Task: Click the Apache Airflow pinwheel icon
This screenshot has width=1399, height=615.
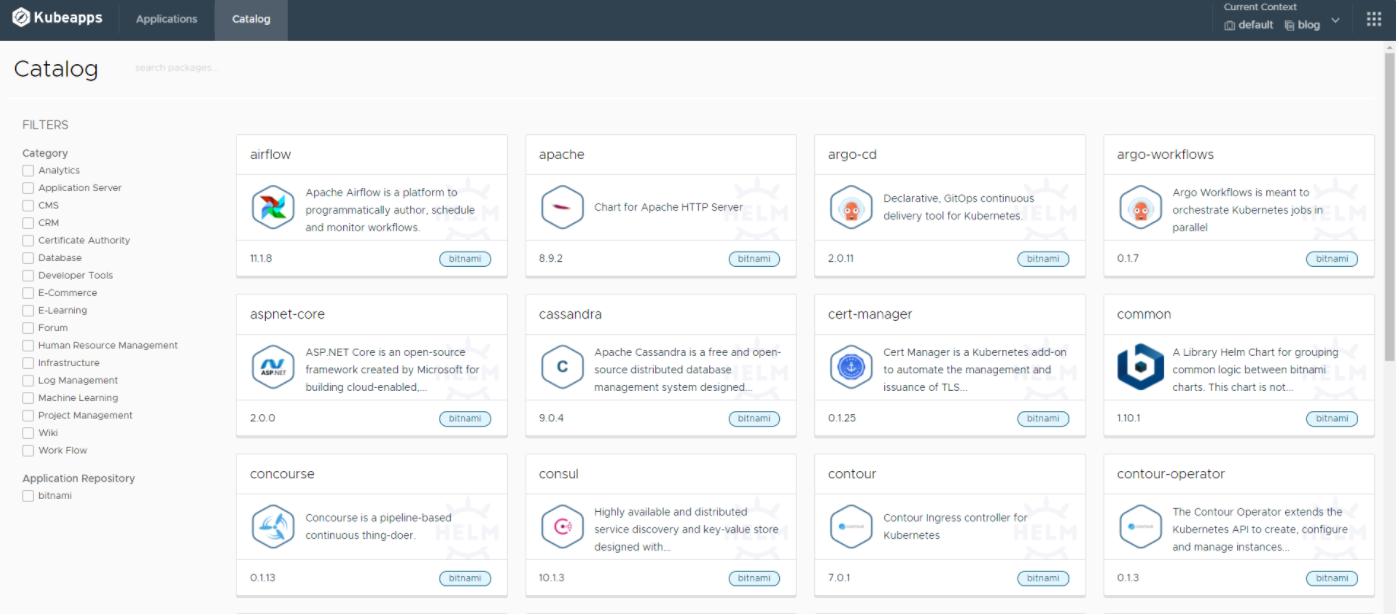Action: (273, 208)
